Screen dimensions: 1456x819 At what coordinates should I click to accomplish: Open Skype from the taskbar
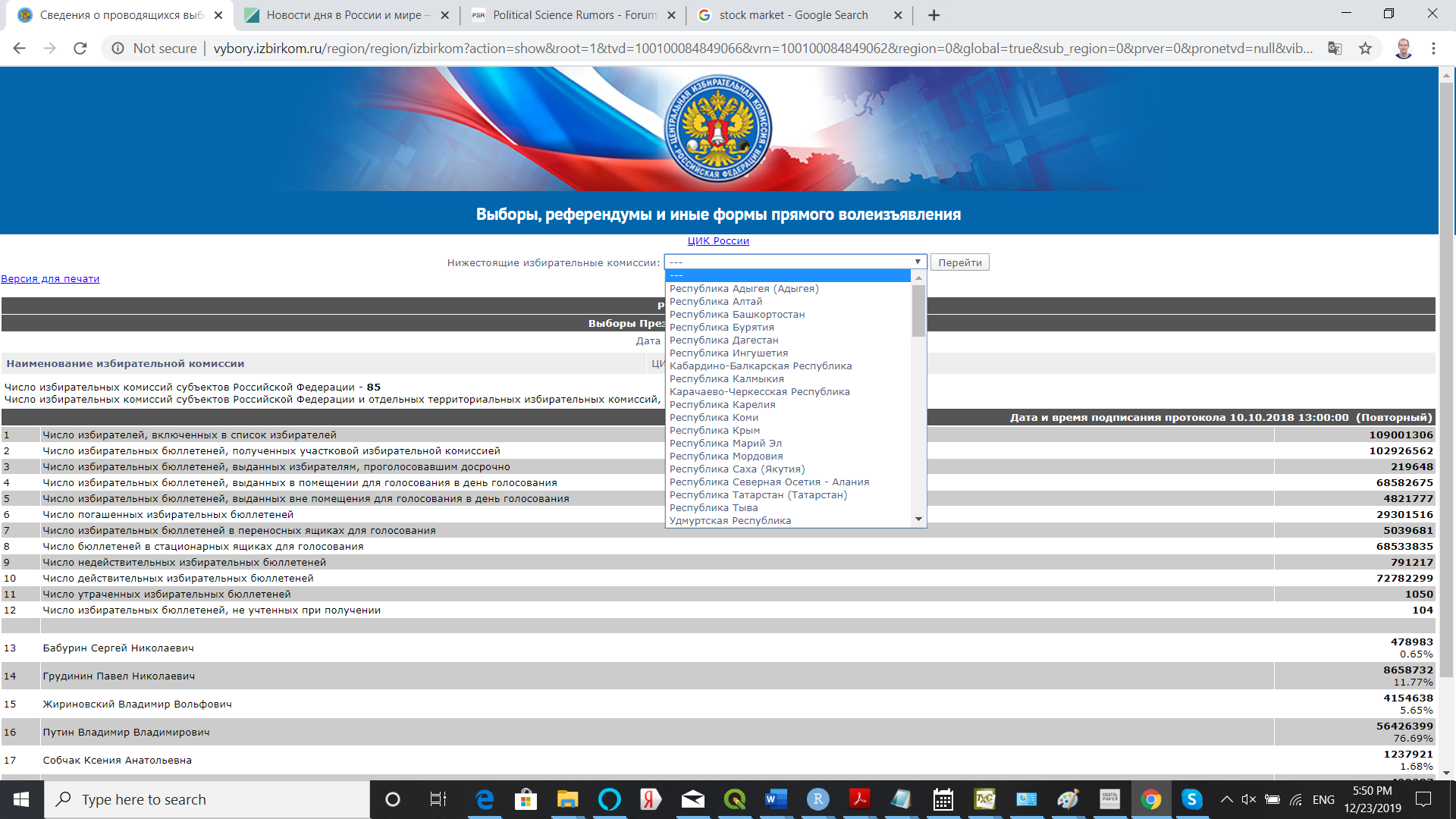(1191, 799)
